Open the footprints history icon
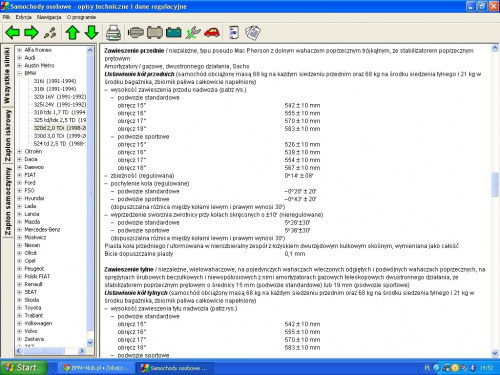Screen dimensions: 500x375 tap(50, 33)
